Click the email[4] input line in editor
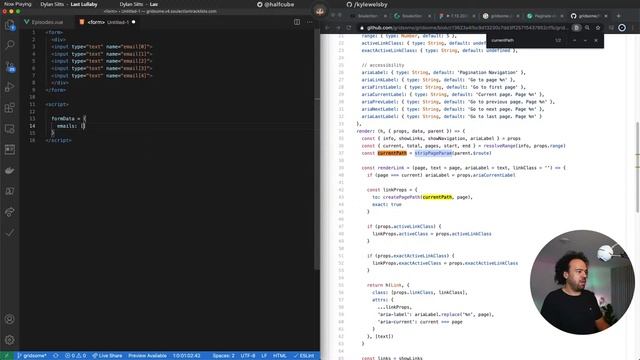Viewport: 640px width, 360px height. 102,76
